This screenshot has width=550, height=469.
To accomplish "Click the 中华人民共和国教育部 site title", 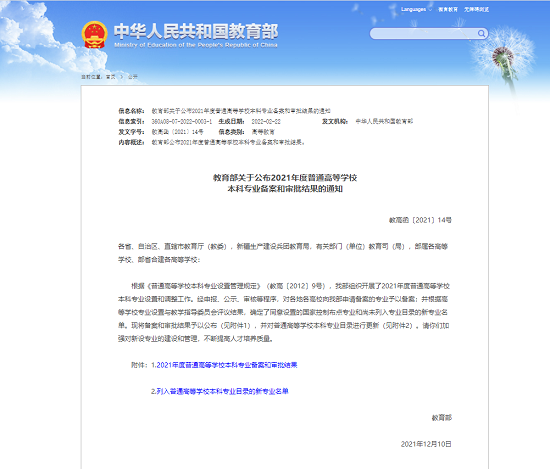I will click(x=196, y=31).
